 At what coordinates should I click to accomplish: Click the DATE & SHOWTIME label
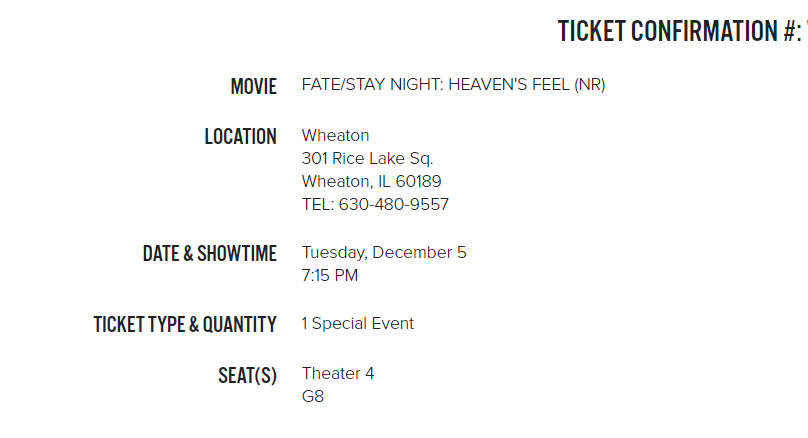[x=210, y=254]
